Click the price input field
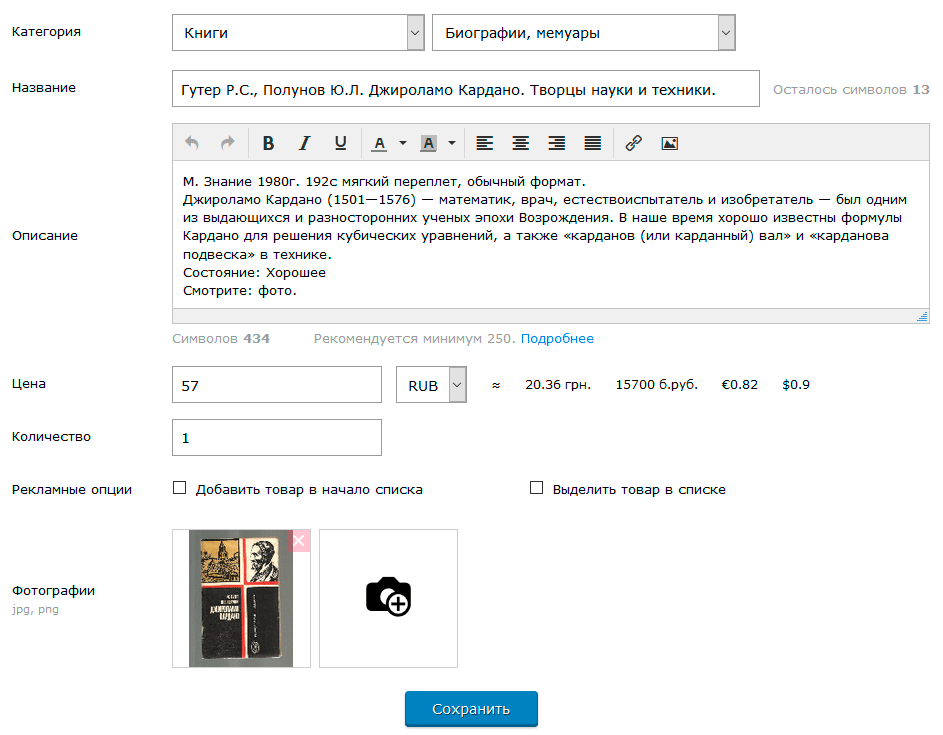The width and height of the screenshot is (943, 735). coord(277,385)
